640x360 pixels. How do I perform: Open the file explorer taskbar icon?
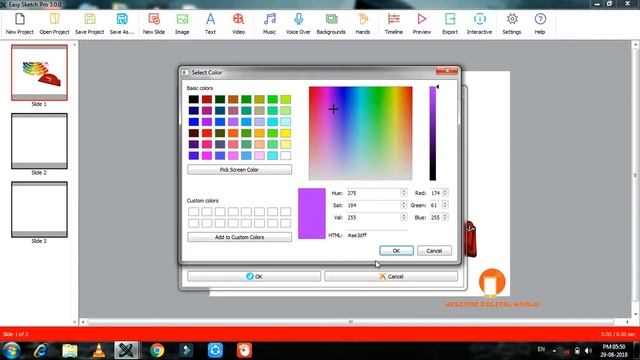click(x=70, y=351)
